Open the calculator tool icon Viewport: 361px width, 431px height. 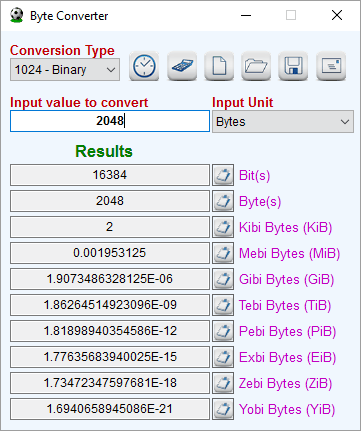coord(182,66)
